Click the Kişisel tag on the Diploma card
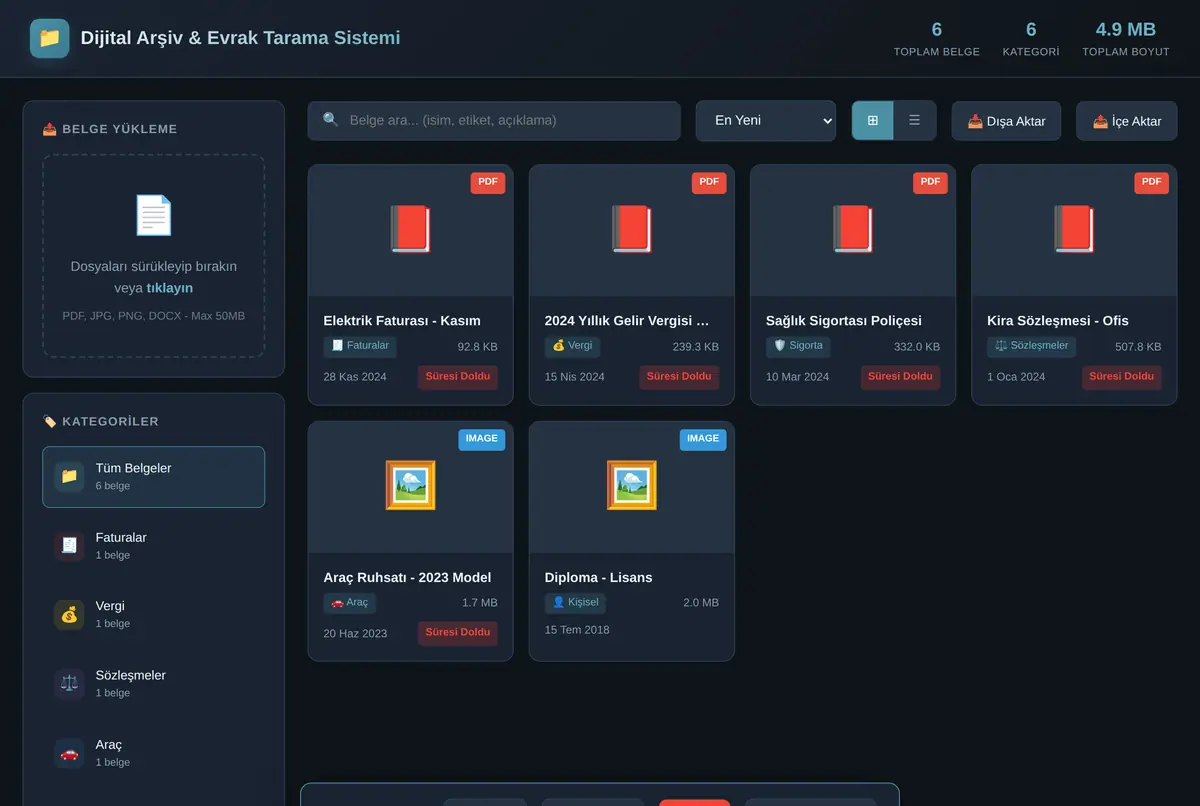Image resolution: width=1200 pixels, height=806 pixels. coord(575,603)
